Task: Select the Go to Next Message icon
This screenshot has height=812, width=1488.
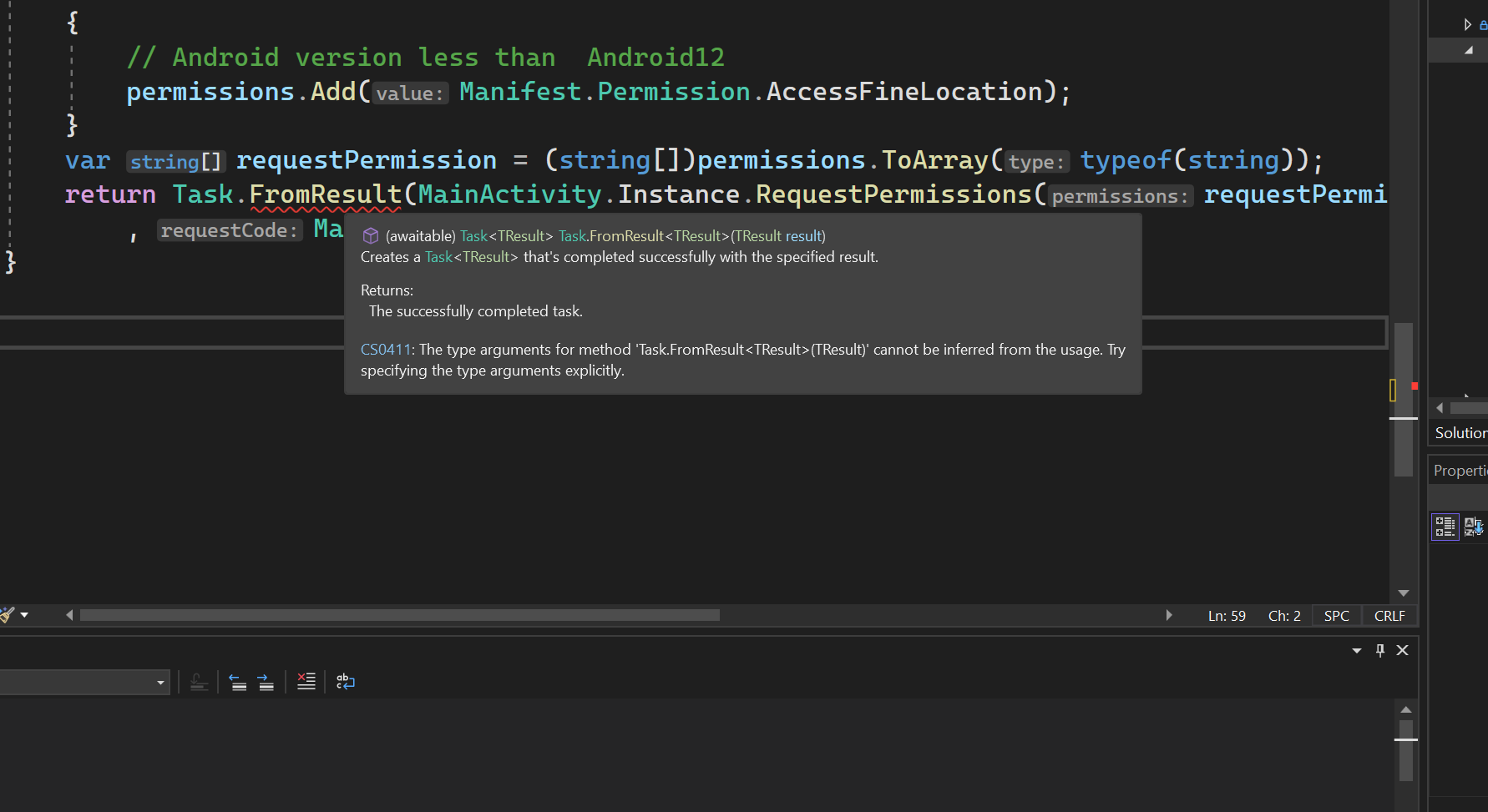Action: click(266, 681)
